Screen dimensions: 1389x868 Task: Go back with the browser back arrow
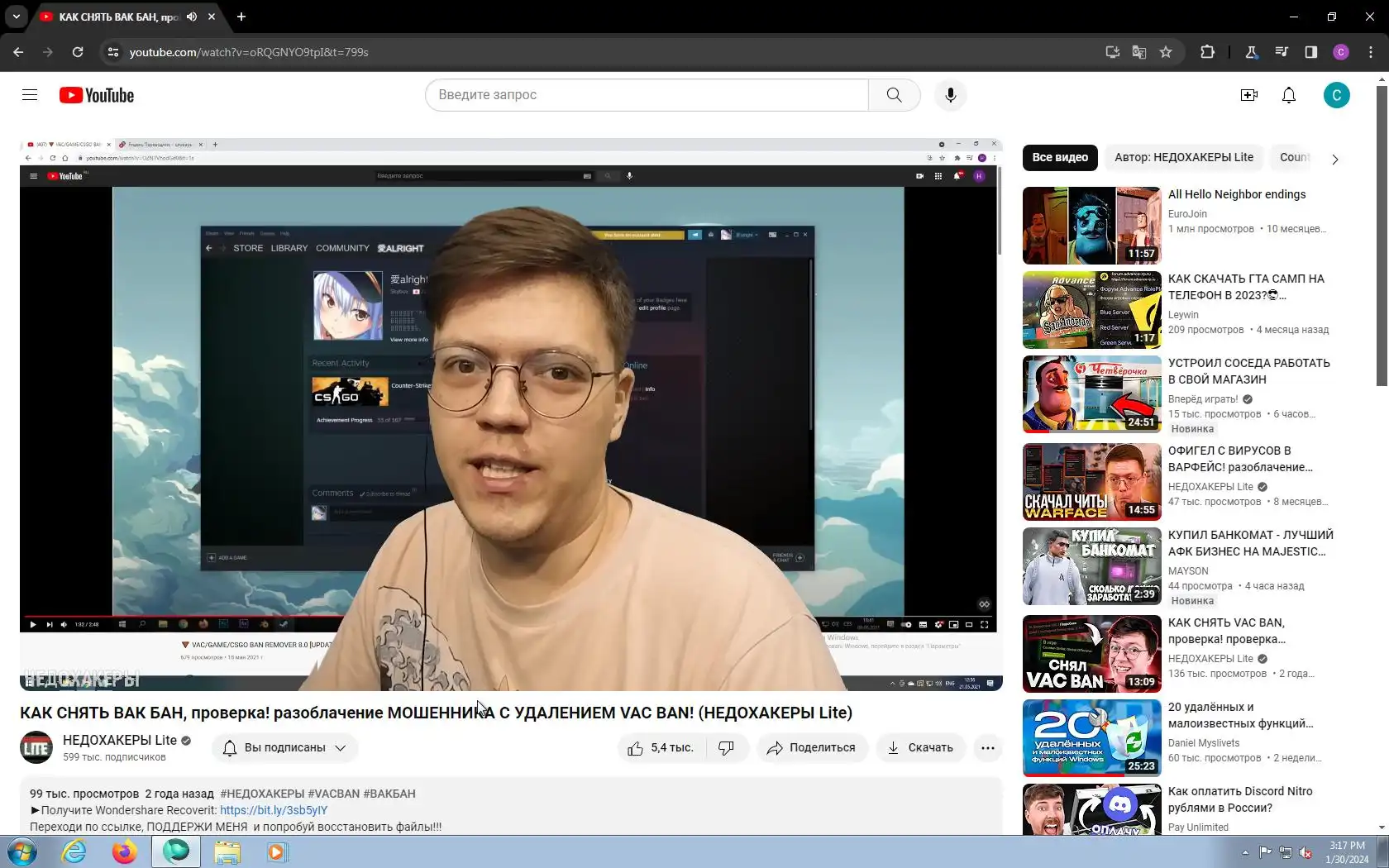[18, 52]
